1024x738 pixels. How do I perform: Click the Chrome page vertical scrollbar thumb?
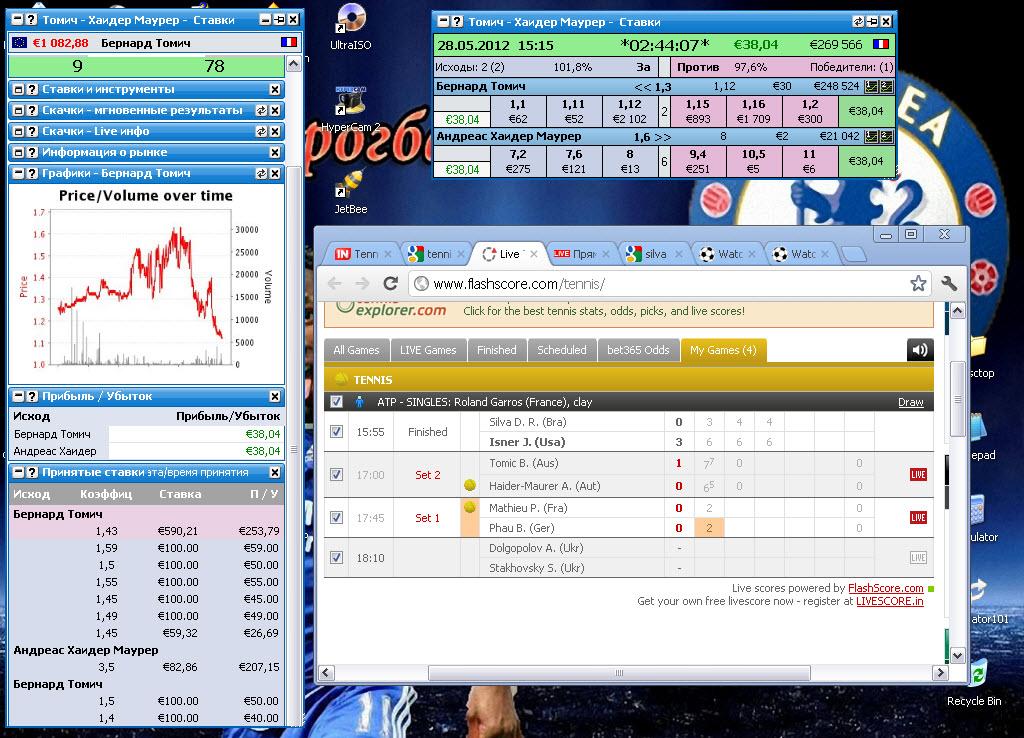tap(957, 400)
